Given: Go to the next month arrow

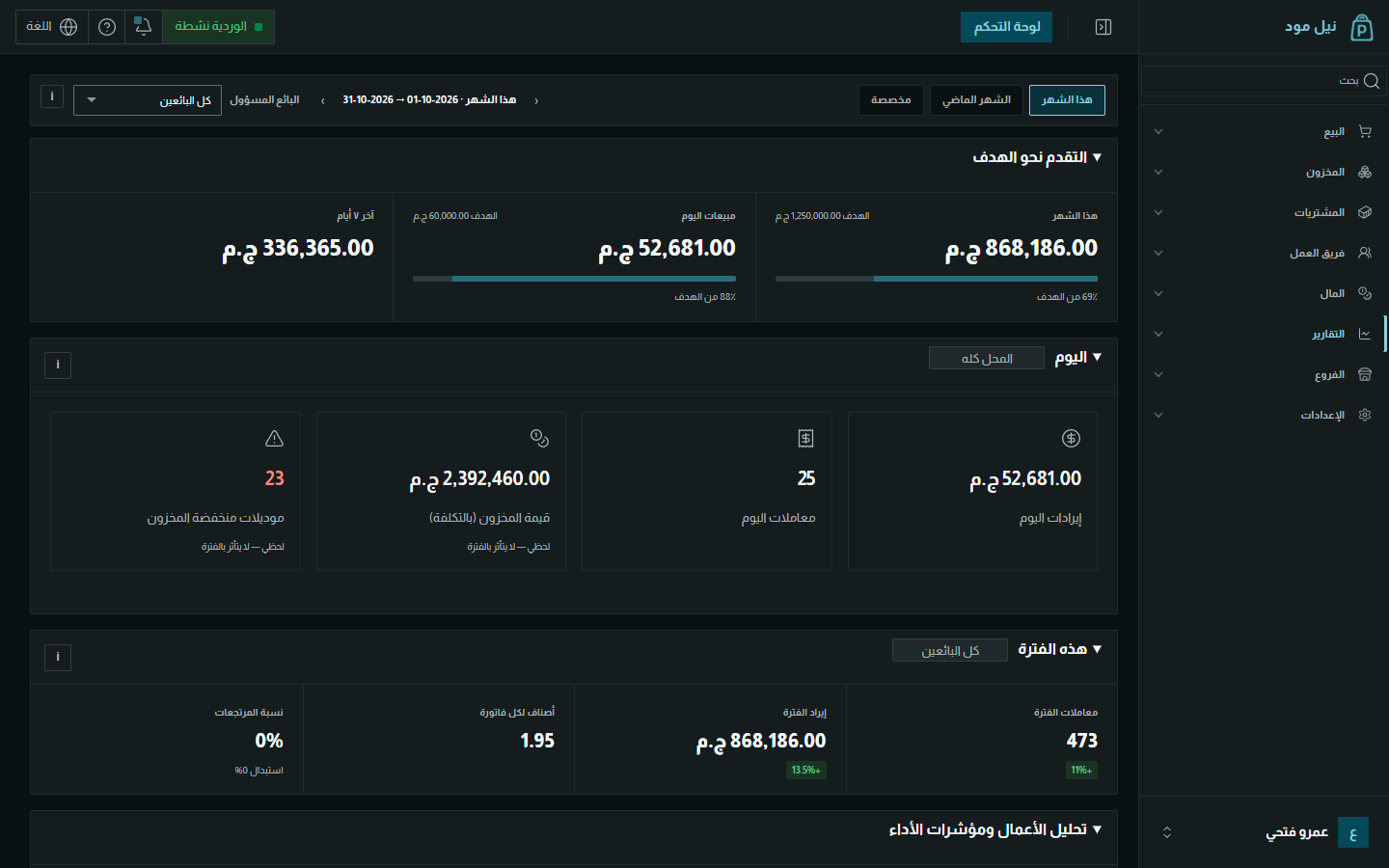Looking at the screenshot, I should click(x=322, y=100).
